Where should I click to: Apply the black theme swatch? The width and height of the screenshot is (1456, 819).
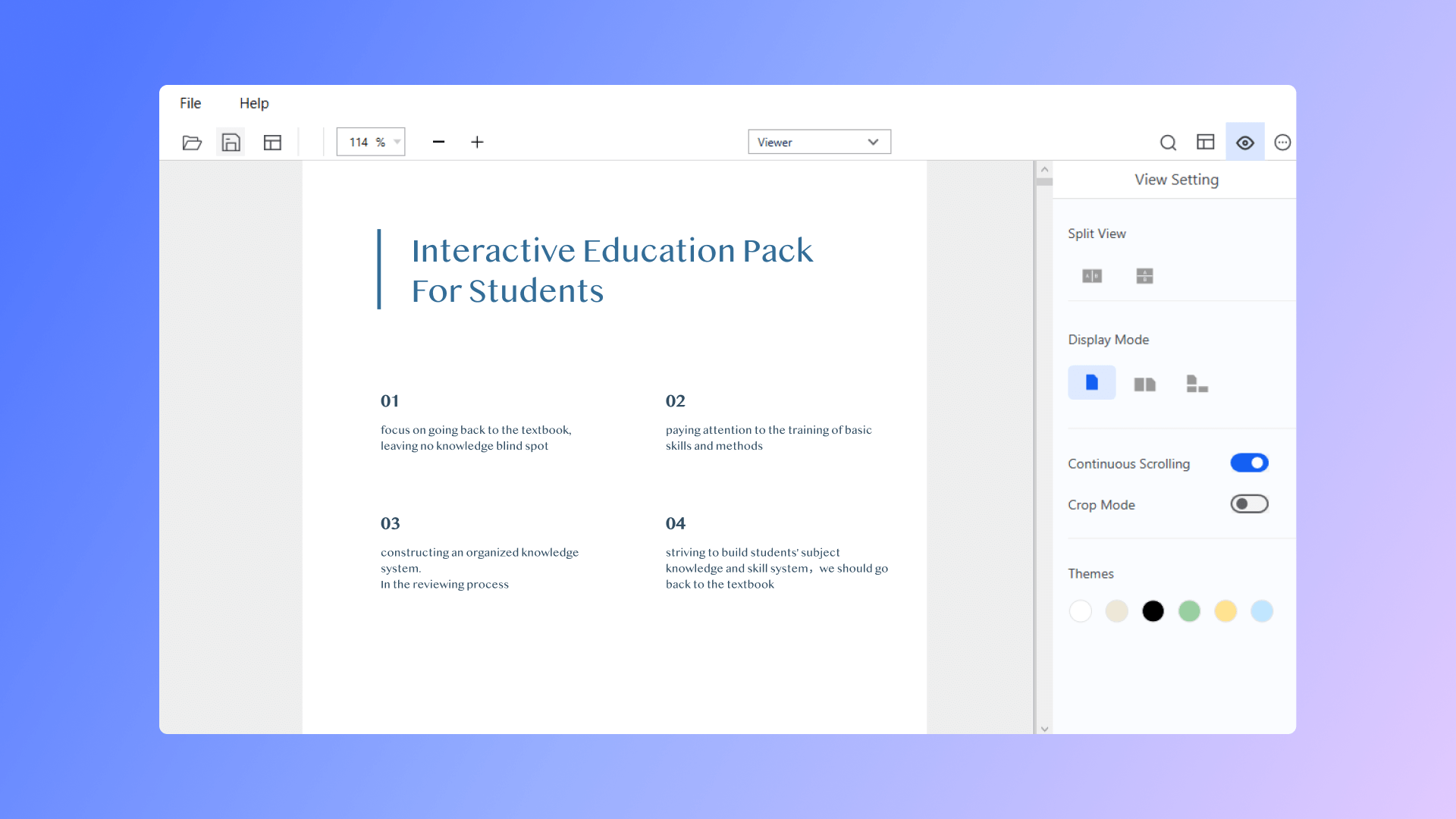tap(1153, 611)
